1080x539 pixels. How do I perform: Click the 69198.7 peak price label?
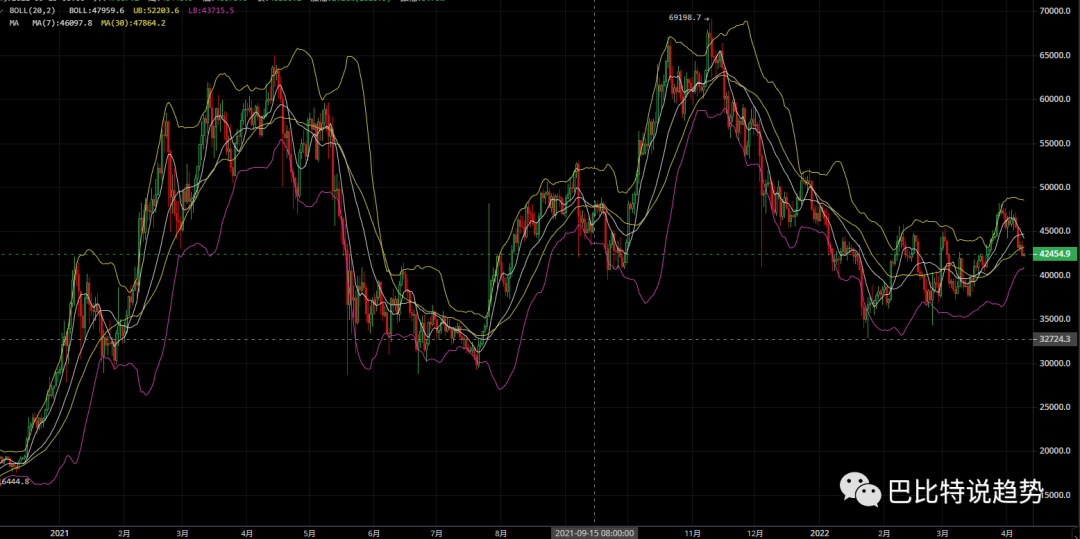(x=683, y=18)
